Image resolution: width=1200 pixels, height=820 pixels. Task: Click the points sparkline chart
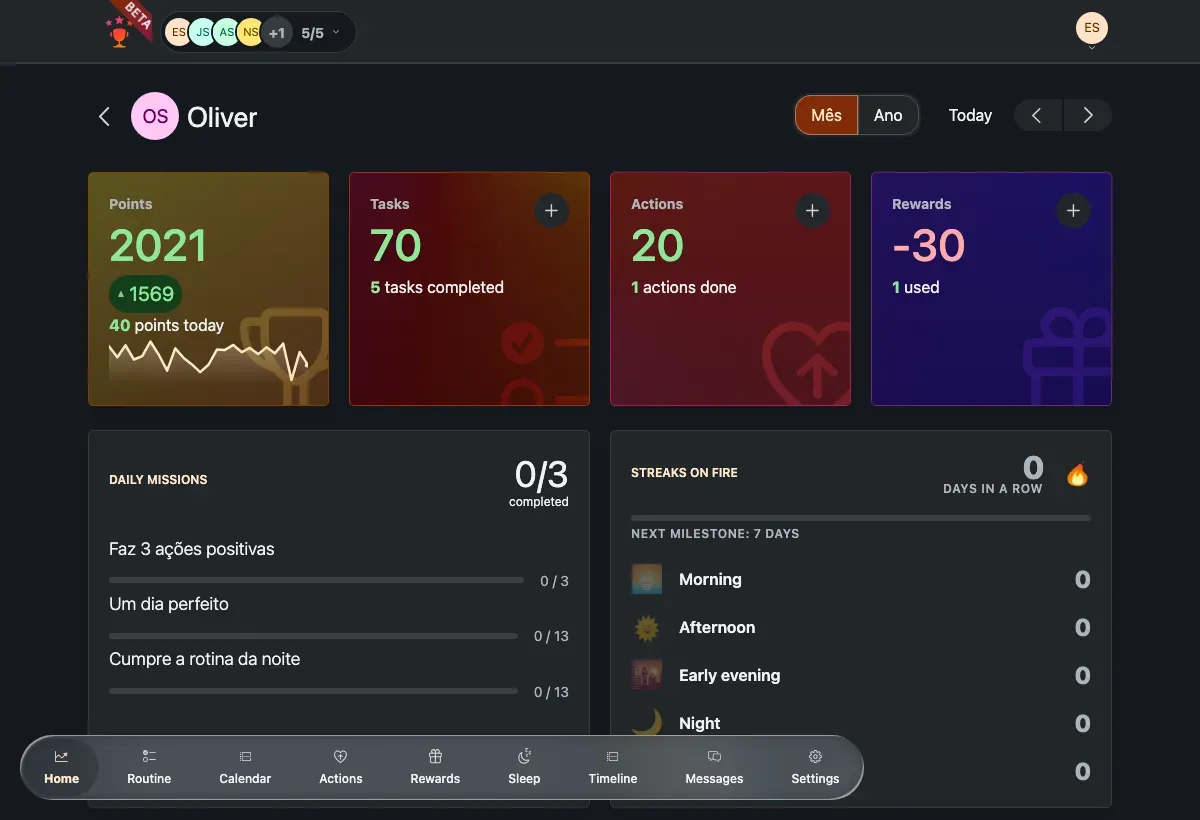[x=208, y=360]
